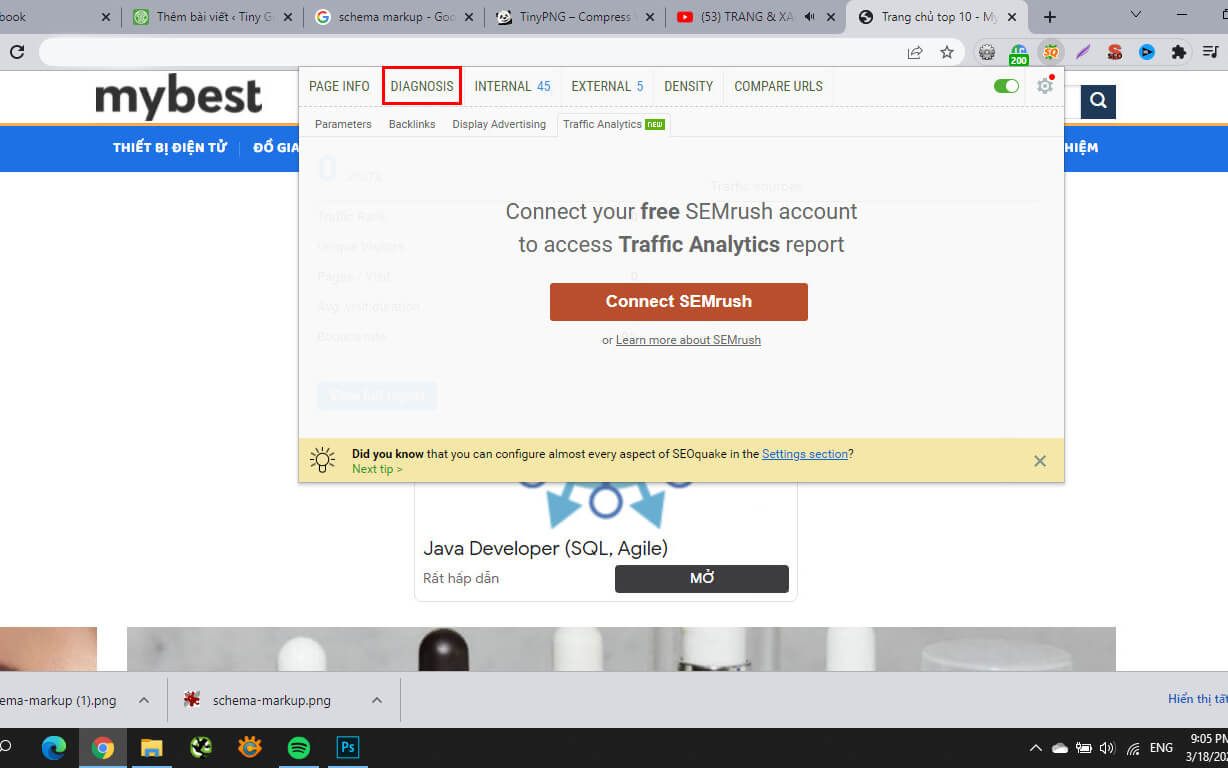This screenshot has height=768, width=1228.
Task: Click the battery status icon in tray
Action: click(x=1084, y=748)
